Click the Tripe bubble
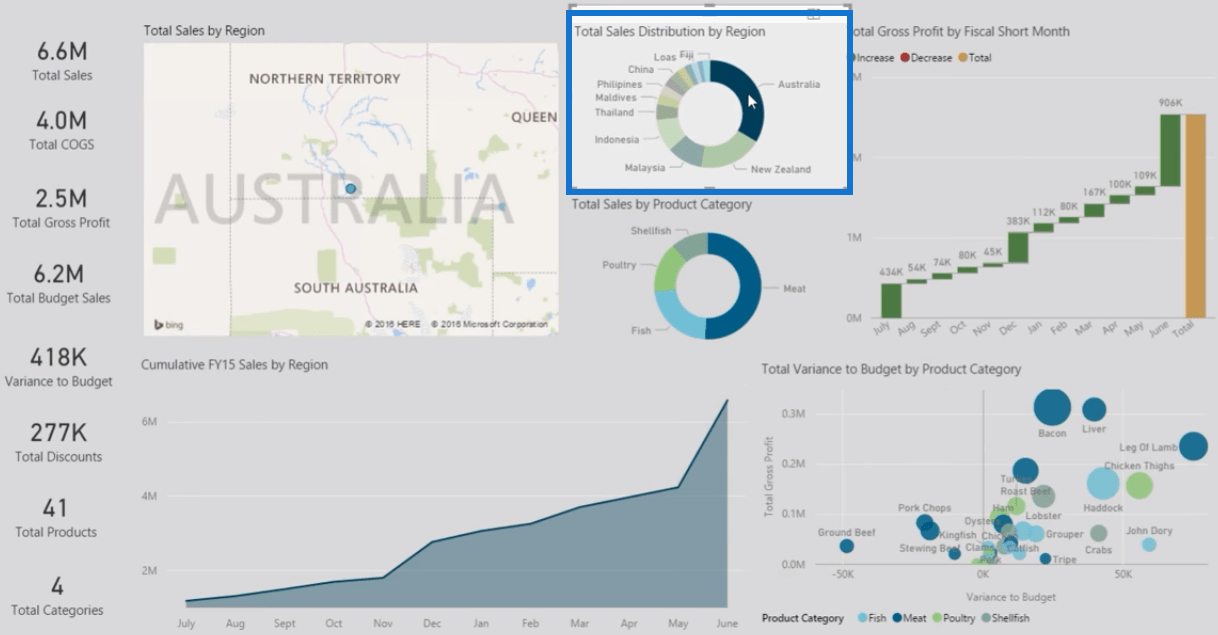The image size is (1218, 635). click(1045, 559)
